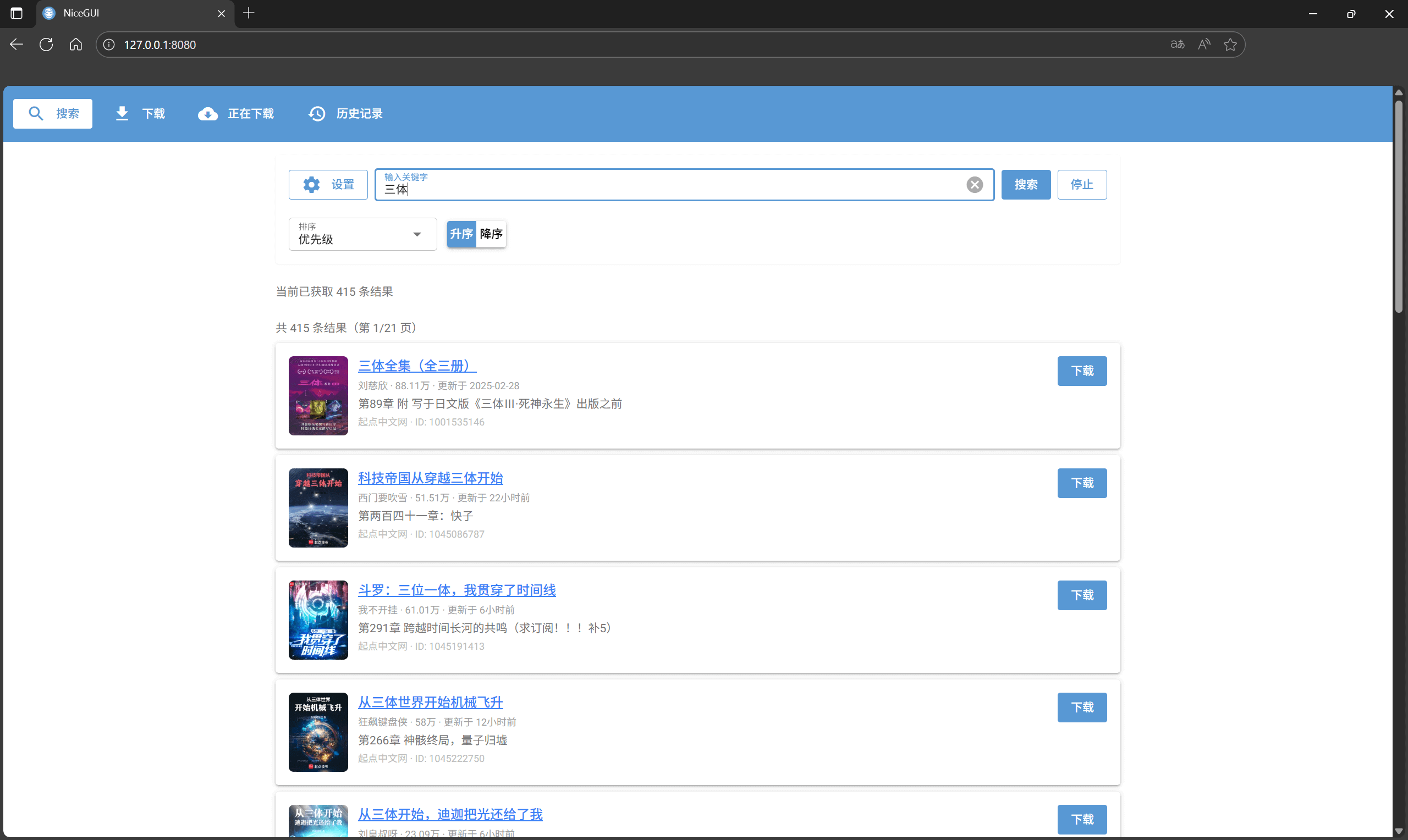Click the settings gear next to 设置

pos(311,185)
